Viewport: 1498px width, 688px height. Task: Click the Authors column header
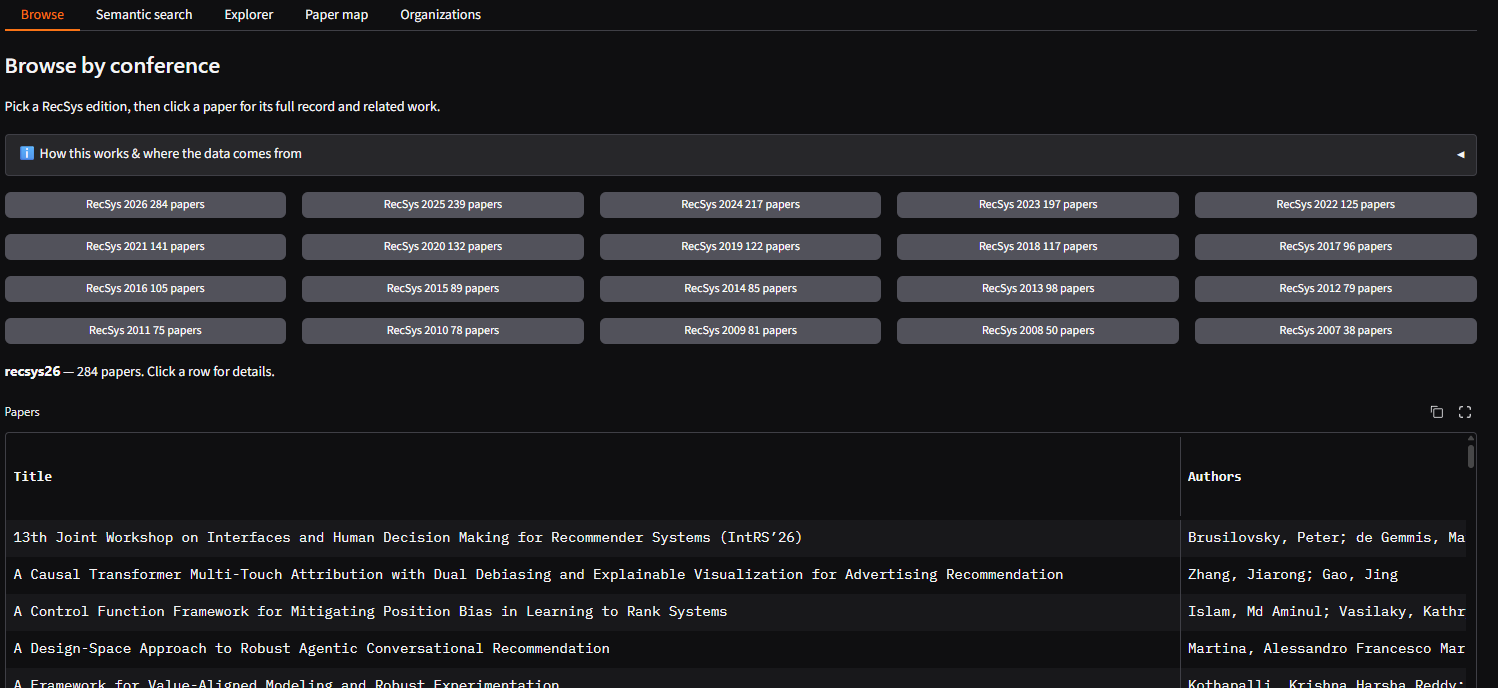pyautogui.click(x=1323, y=477)
